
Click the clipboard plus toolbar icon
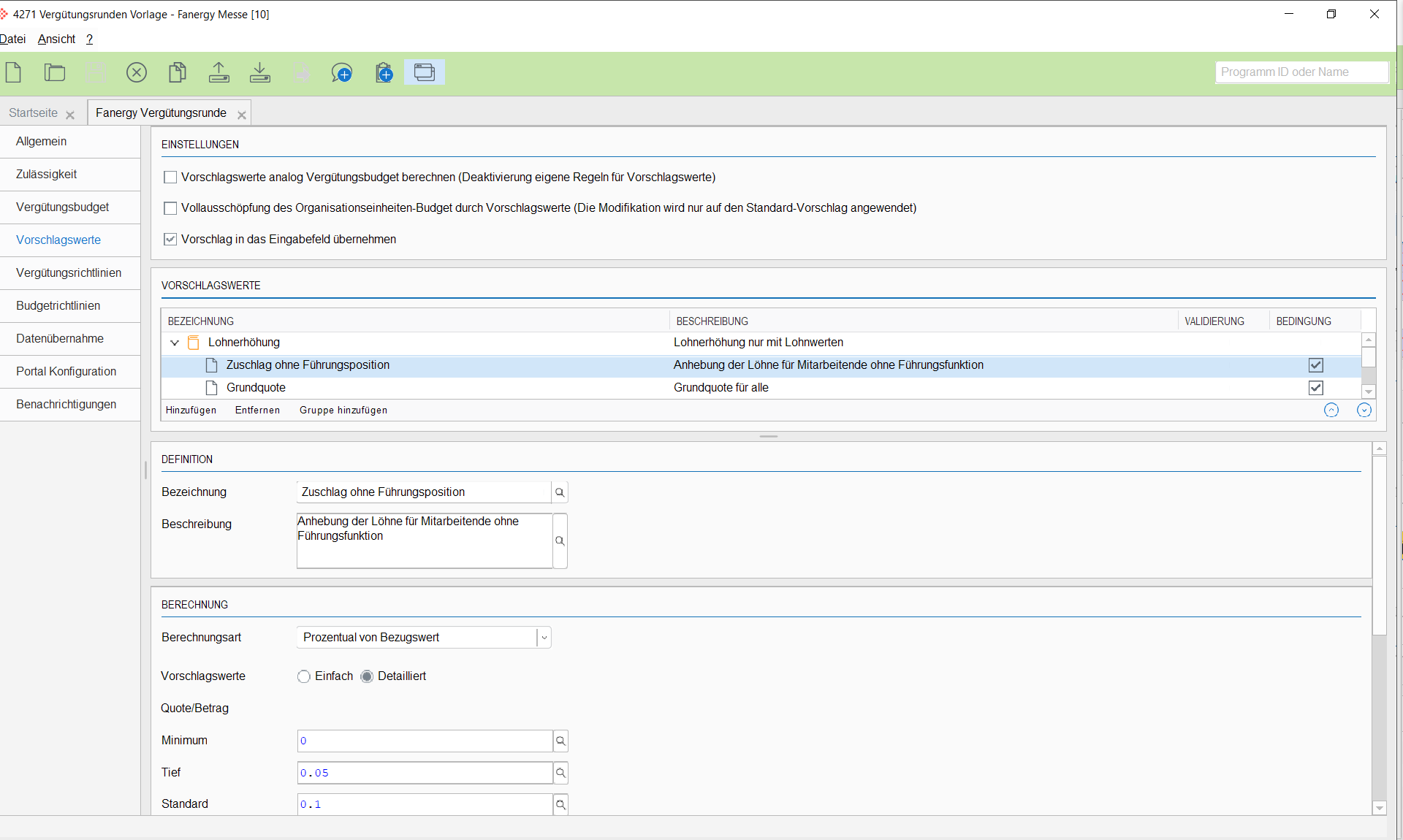tap(384, 72)
